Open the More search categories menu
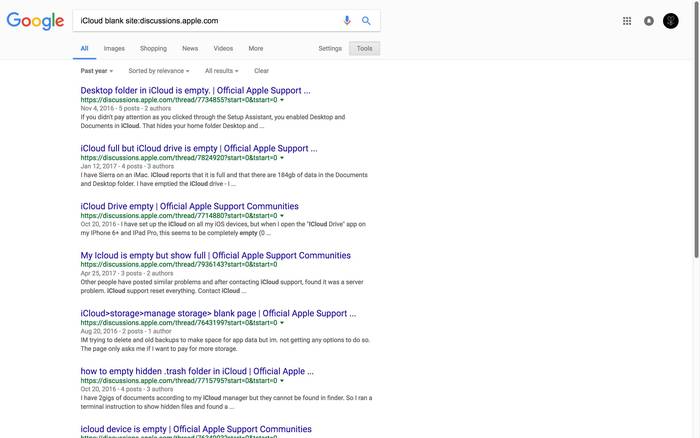The image size is (700, 438). coord(256,48)
